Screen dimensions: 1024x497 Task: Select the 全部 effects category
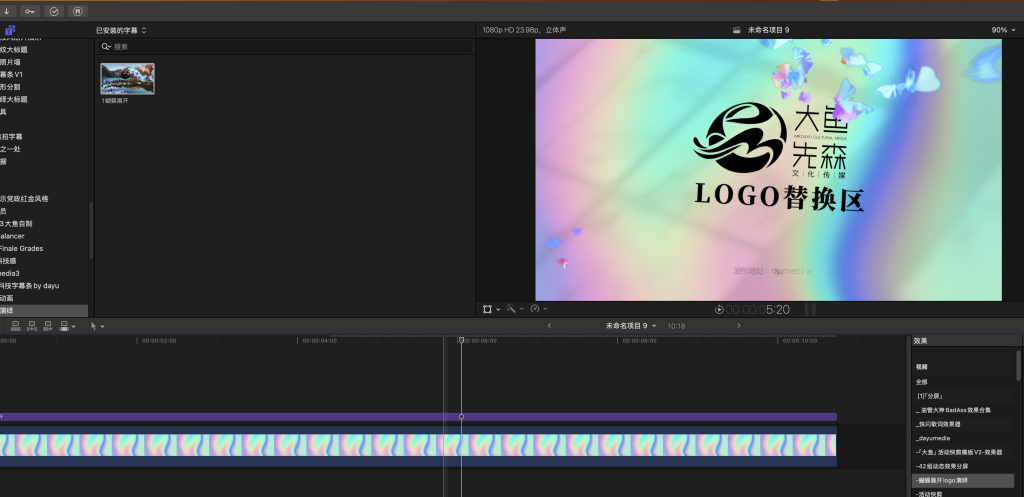pos(921,382)
